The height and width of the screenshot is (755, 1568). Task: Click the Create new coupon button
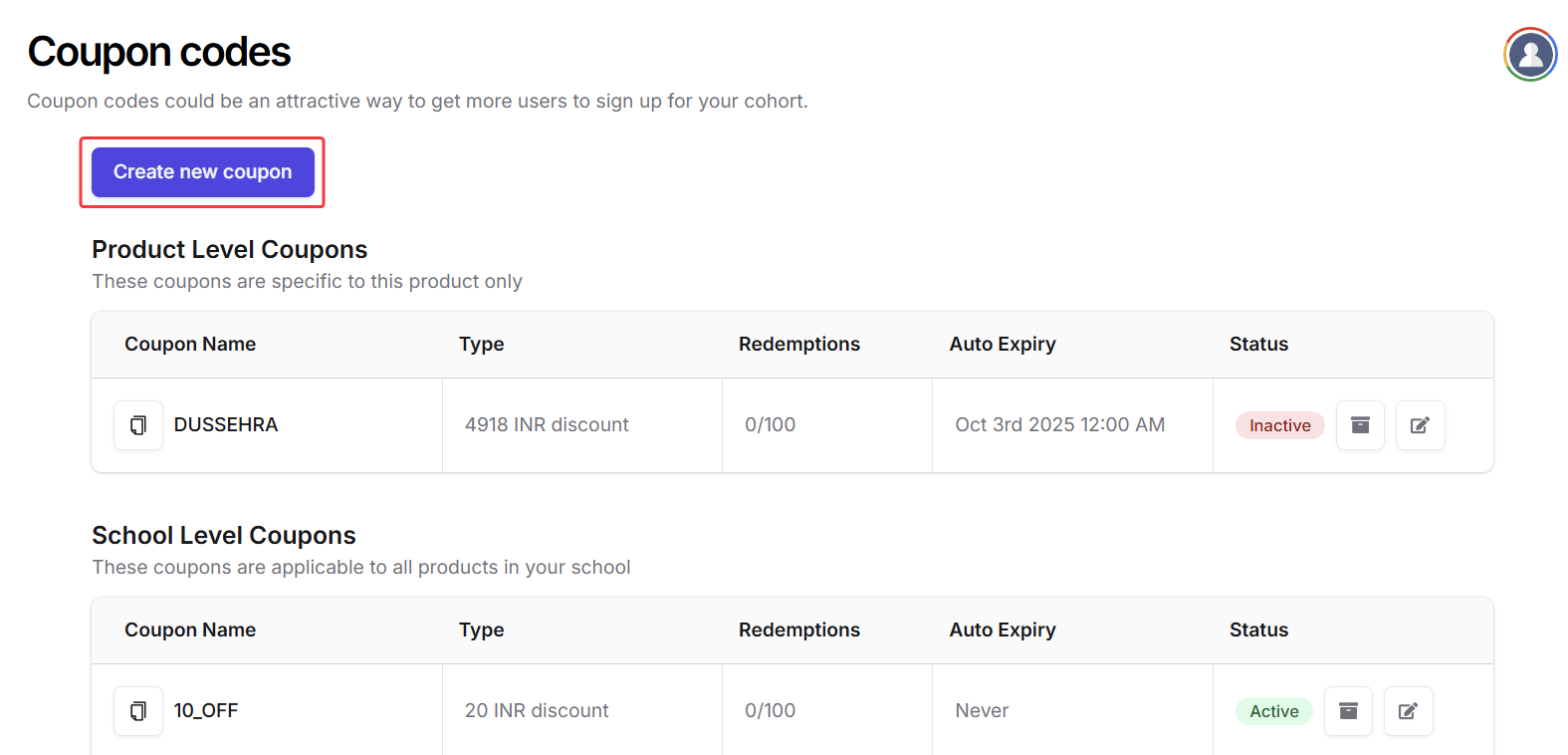(202, 172)
